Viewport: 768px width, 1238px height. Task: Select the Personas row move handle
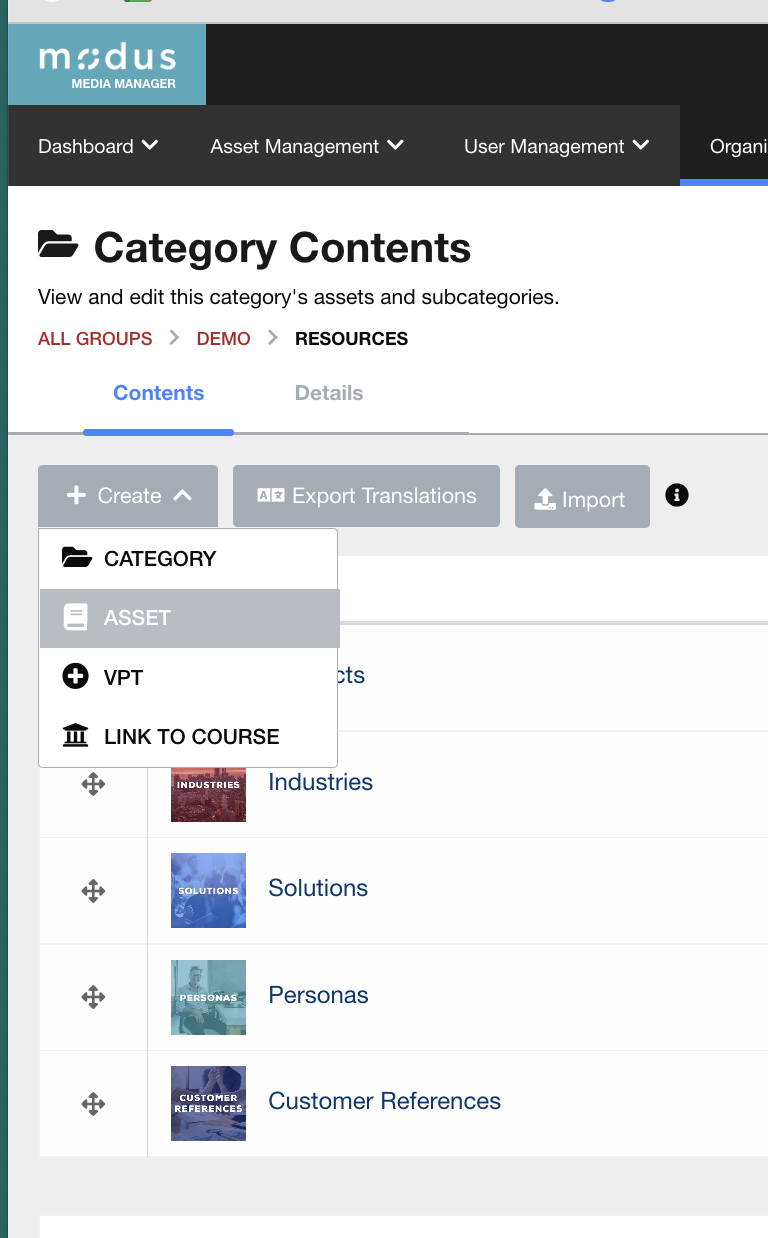pos(93,996)
